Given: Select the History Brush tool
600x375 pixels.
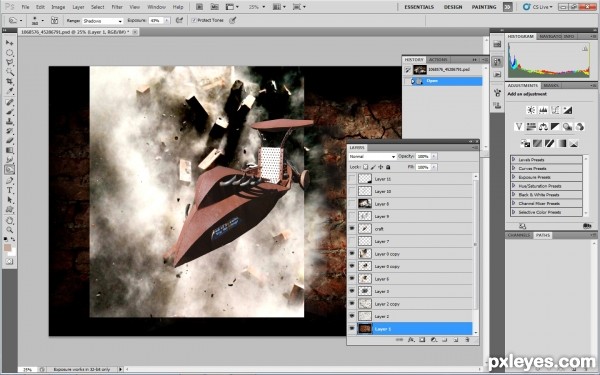Looking at the screenshot, I should point(10,131).
